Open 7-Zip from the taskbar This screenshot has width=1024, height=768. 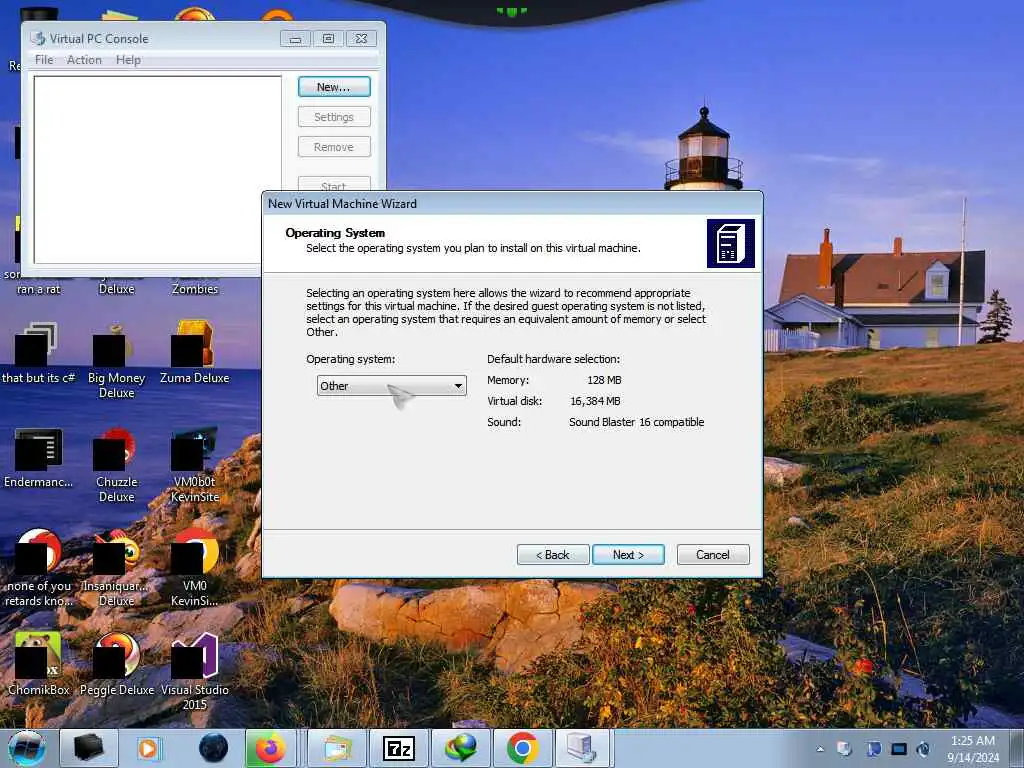[398, 748]
